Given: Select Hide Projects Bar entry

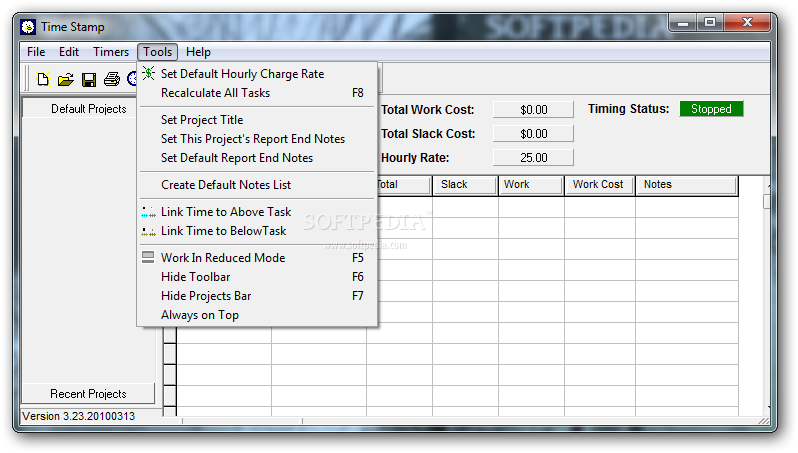Looking at the screenshot, I should (x=259, y=296).
